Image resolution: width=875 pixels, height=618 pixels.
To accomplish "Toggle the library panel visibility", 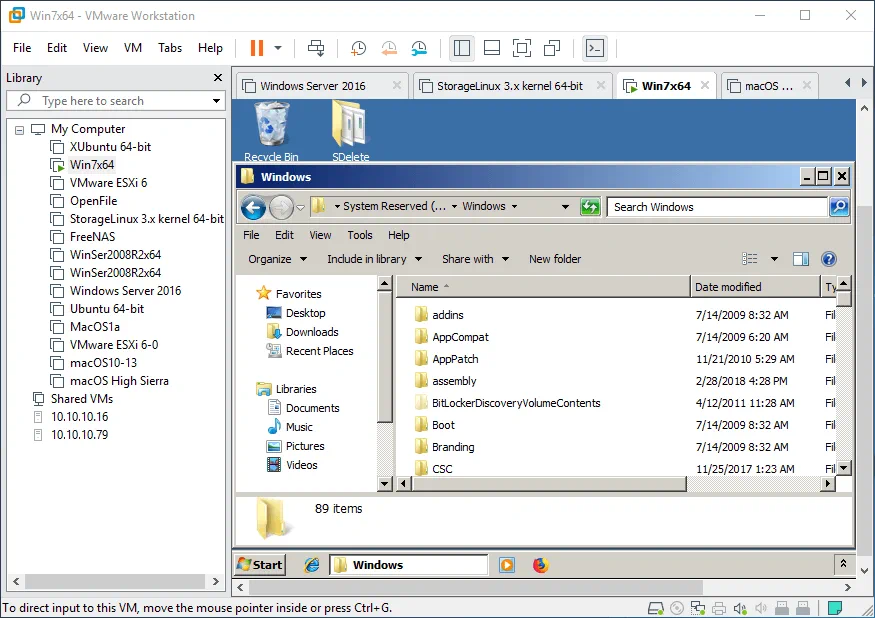I will 461,48.
